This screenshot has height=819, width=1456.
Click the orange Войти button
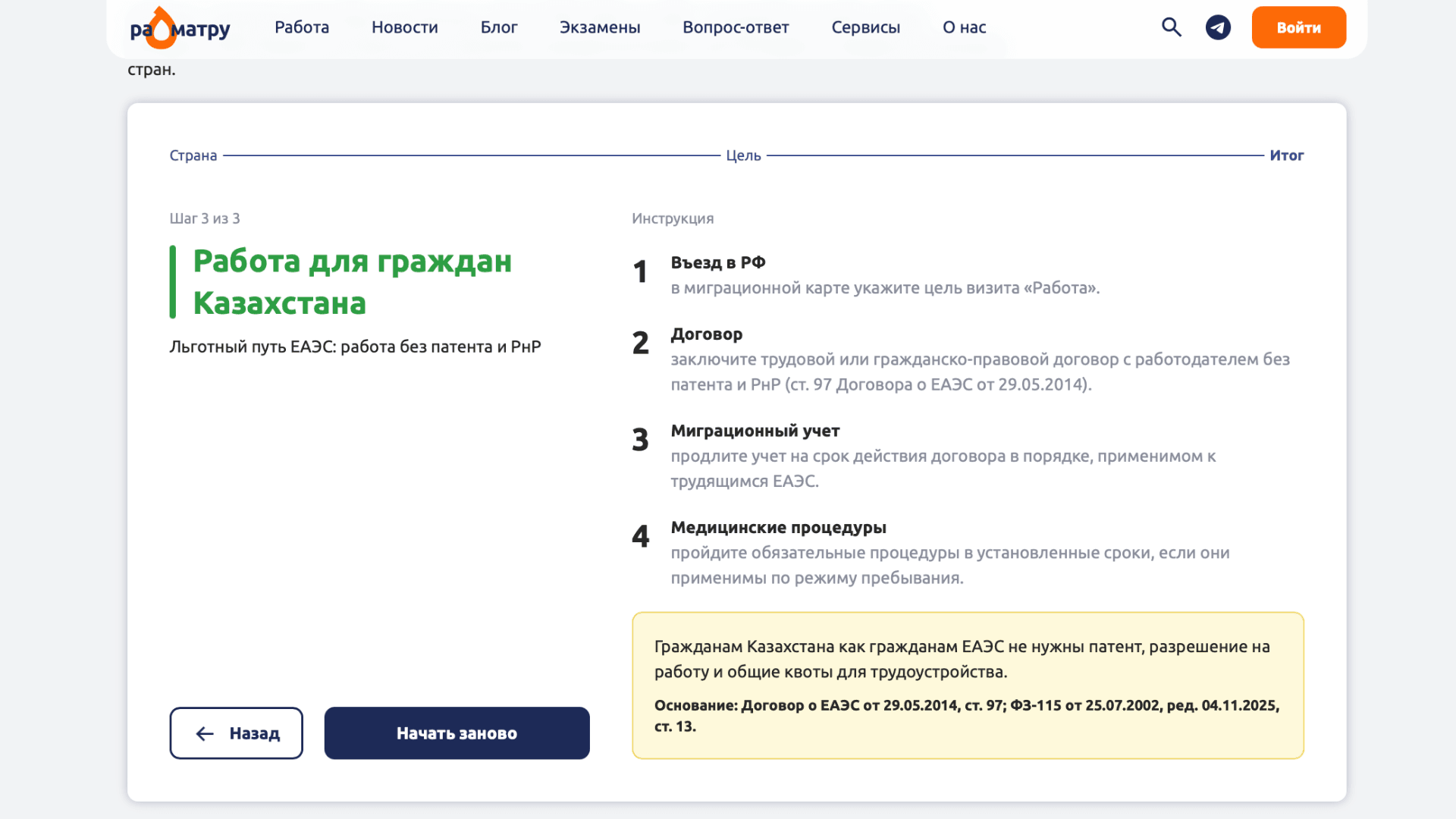pyautogui.click(x=1299, y=27)
